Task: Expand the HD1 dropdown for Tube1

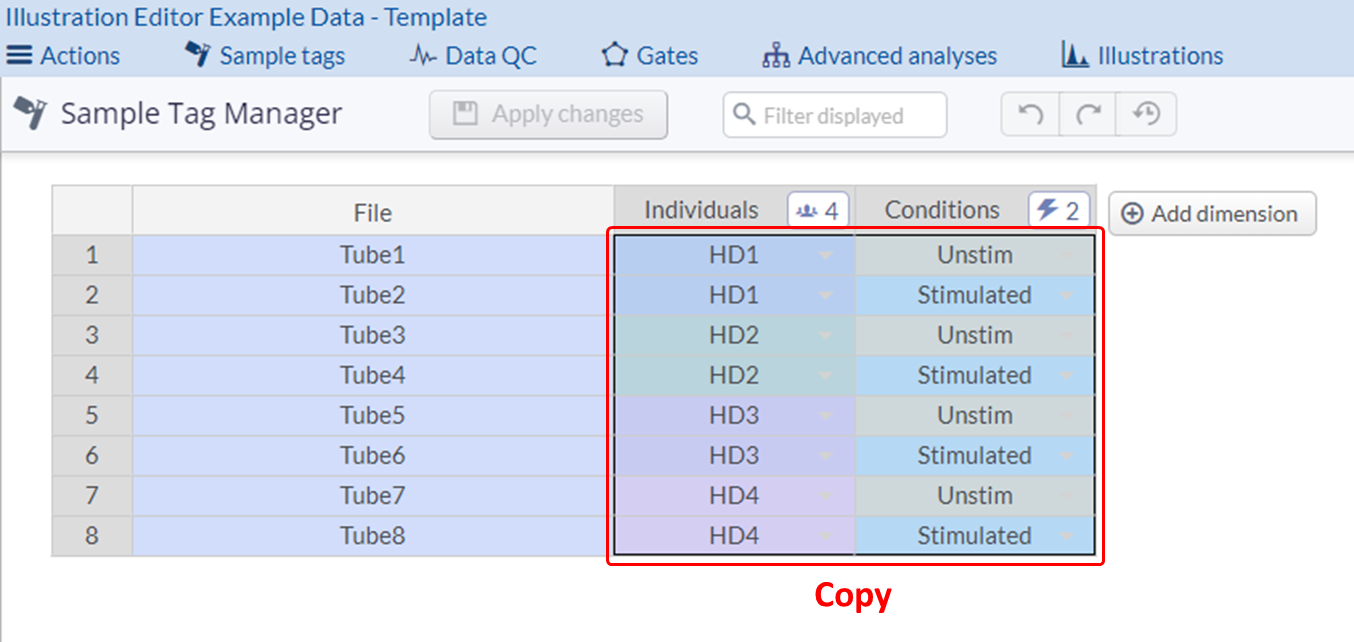Action: coord(825,256)
